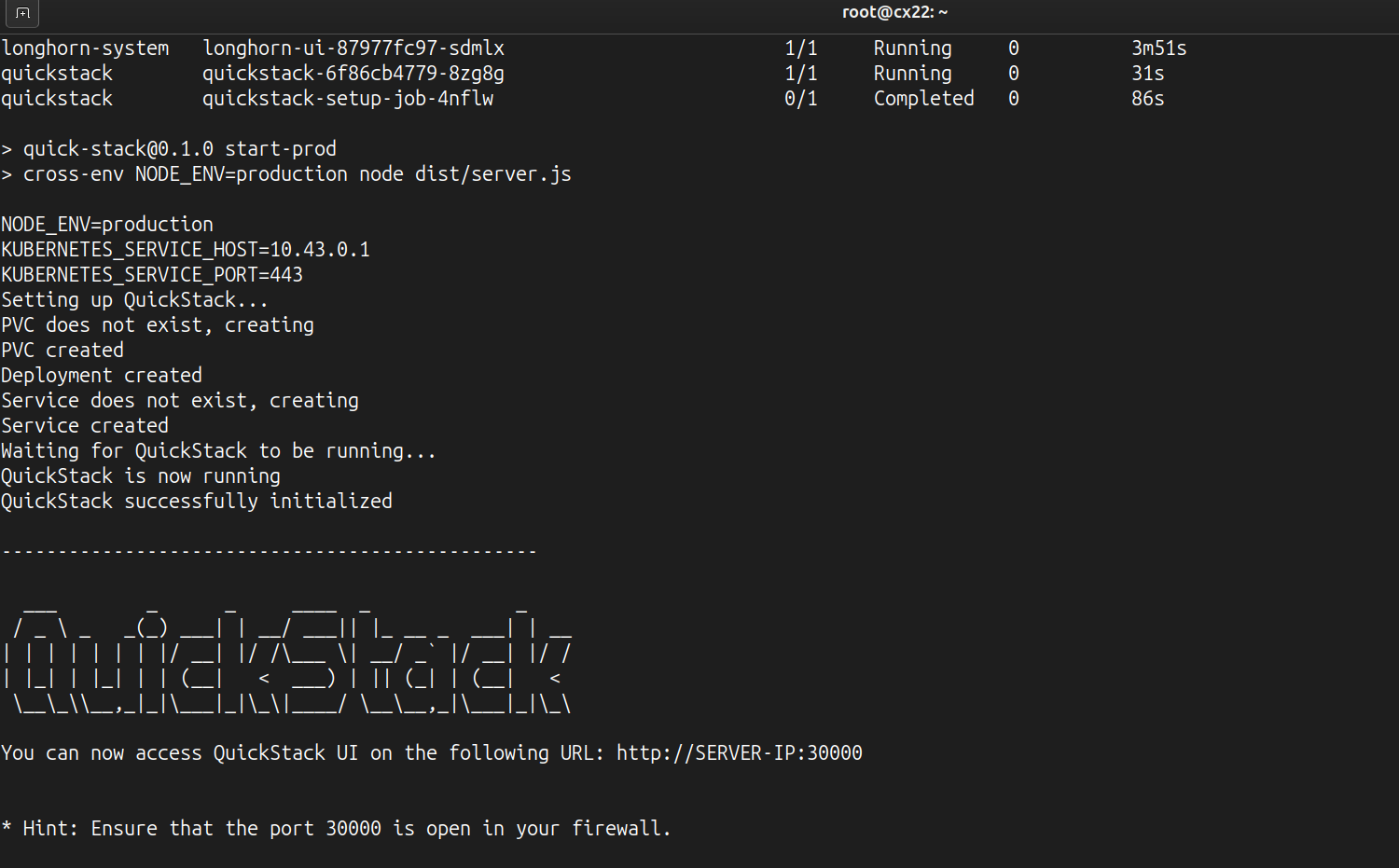
Task: Click the PVC created line
Action: coord(62,351)
